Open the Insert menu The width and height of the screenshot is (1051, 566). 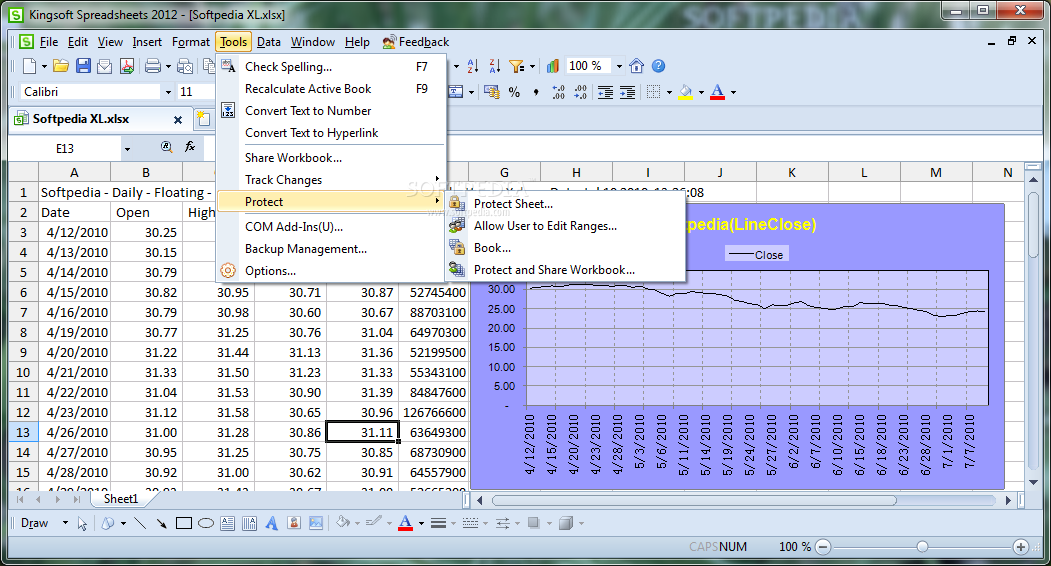tap(147, 42)
